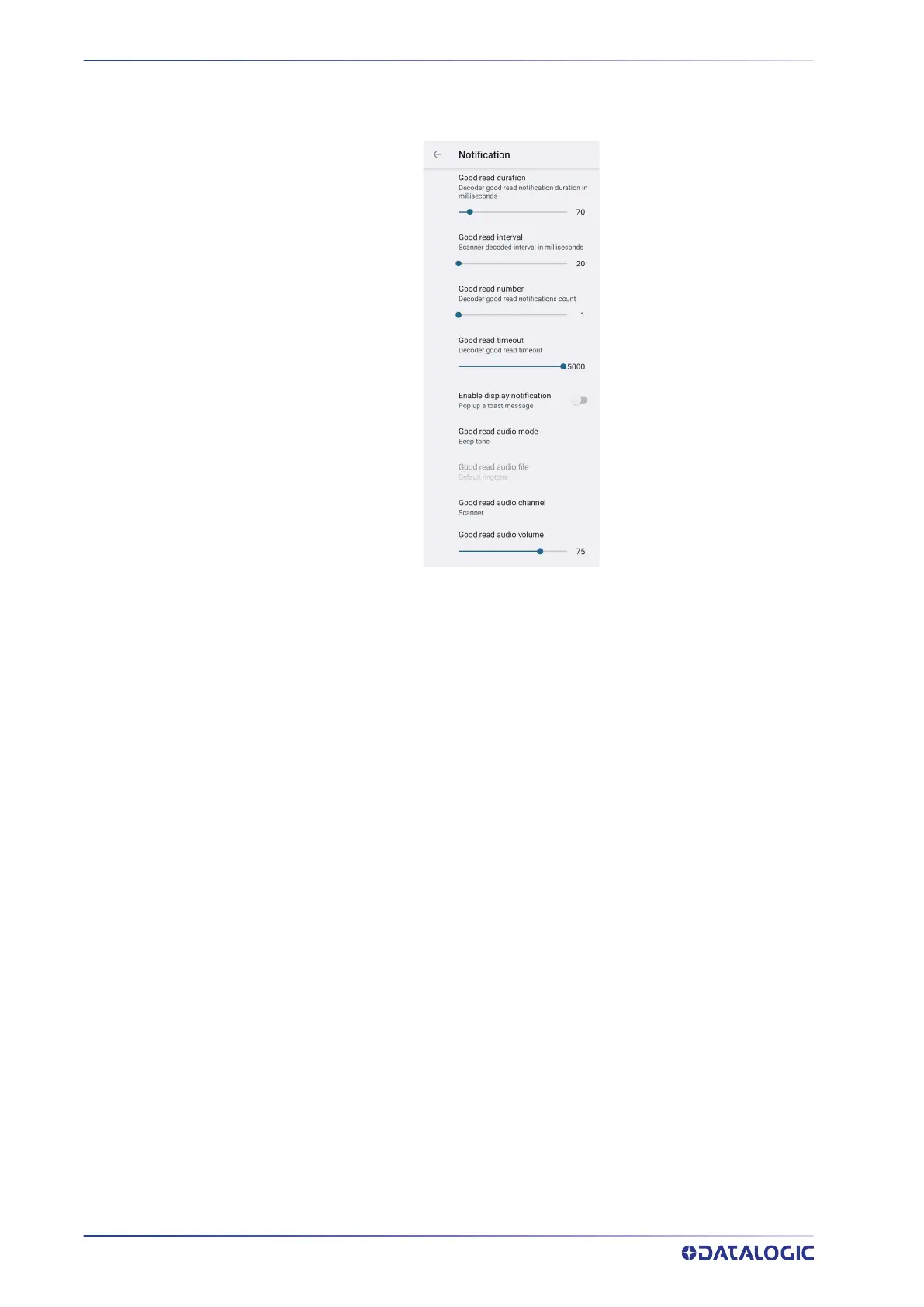This screenshot has height=1307, width=924.
Task: Open the greyed-out Good read audio file option
Action: (x=511, y=471)
